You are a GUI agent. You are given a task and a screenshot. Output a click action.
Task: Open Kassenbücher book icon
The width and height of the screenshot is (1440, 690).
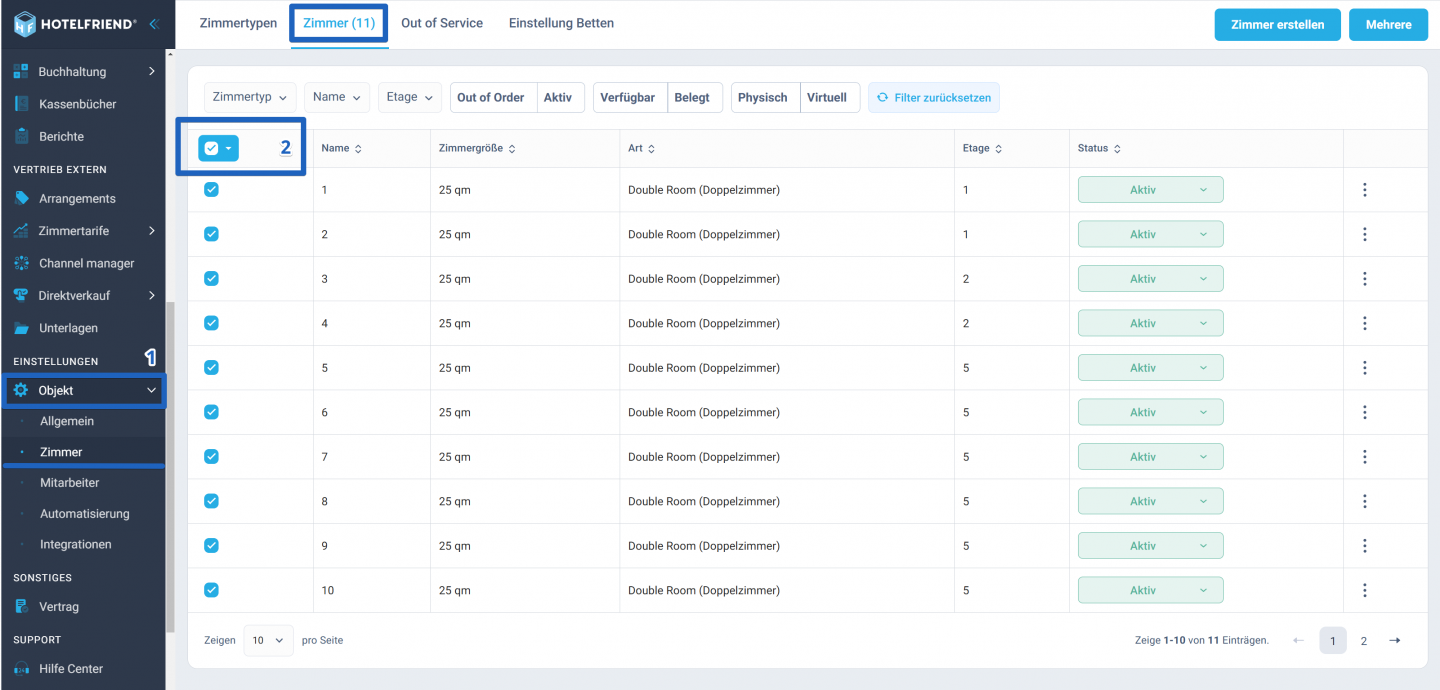[21, 104]
